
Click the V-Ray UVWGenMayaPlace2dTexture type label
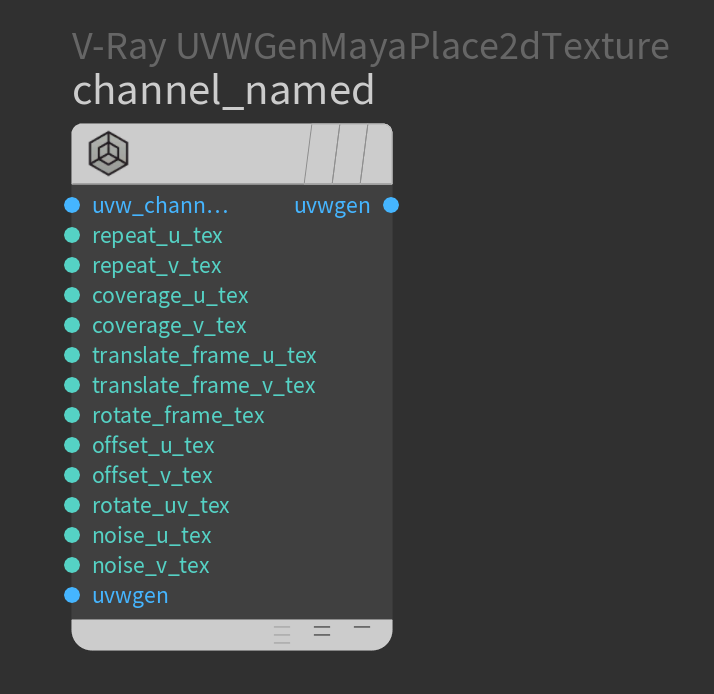coord(370,47)
